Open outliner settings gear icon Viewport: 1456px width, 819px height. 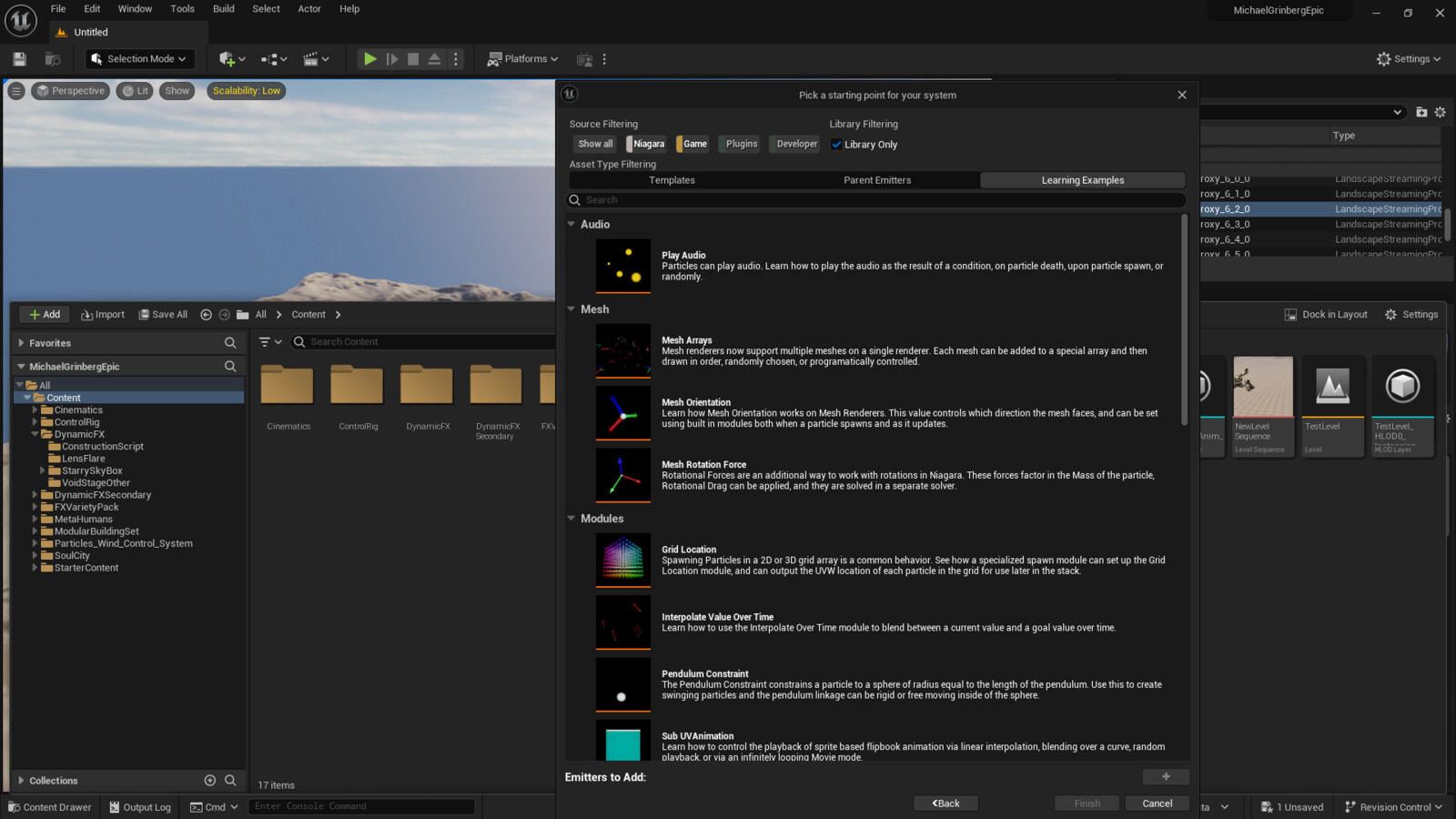[x=1440, y=112]
